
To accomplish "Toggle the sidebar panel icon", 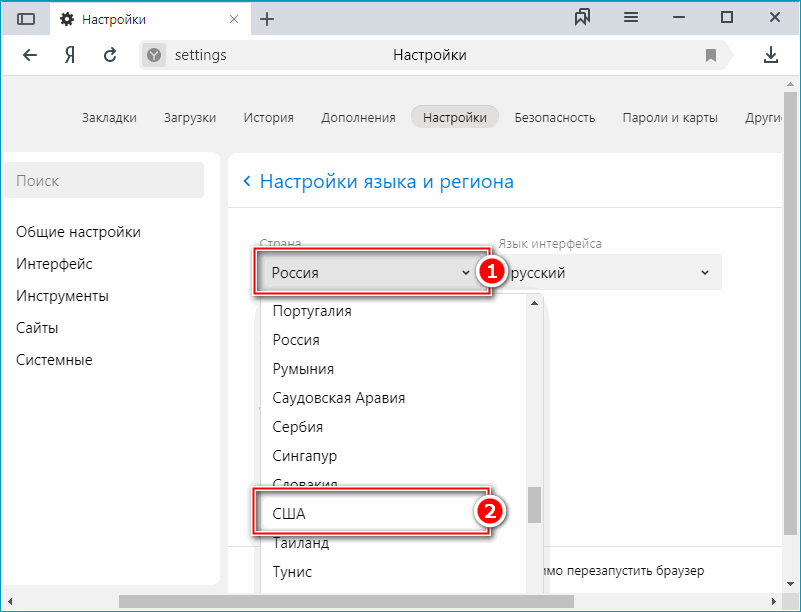I will coord(26,19).
